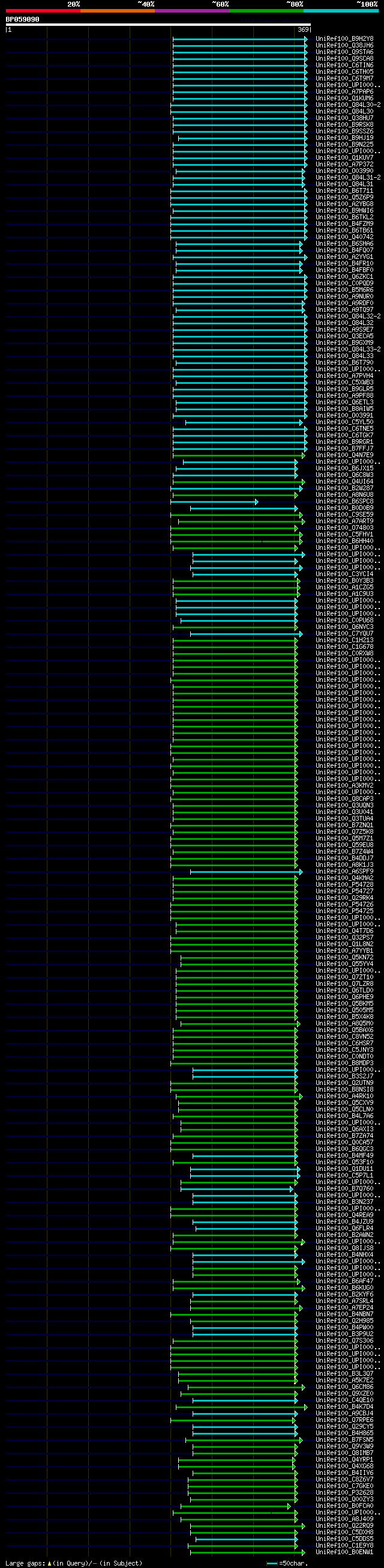Select hit UniRef100_A1CZG5

(x=344, y=588)
